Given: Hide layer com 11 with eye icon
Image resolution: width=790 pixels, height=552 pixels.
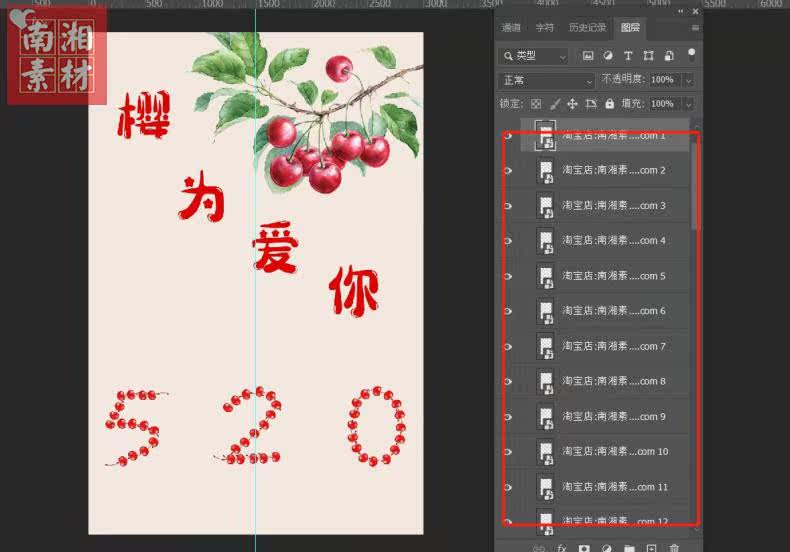Looking at the screenshot, I should coord(508,487).
